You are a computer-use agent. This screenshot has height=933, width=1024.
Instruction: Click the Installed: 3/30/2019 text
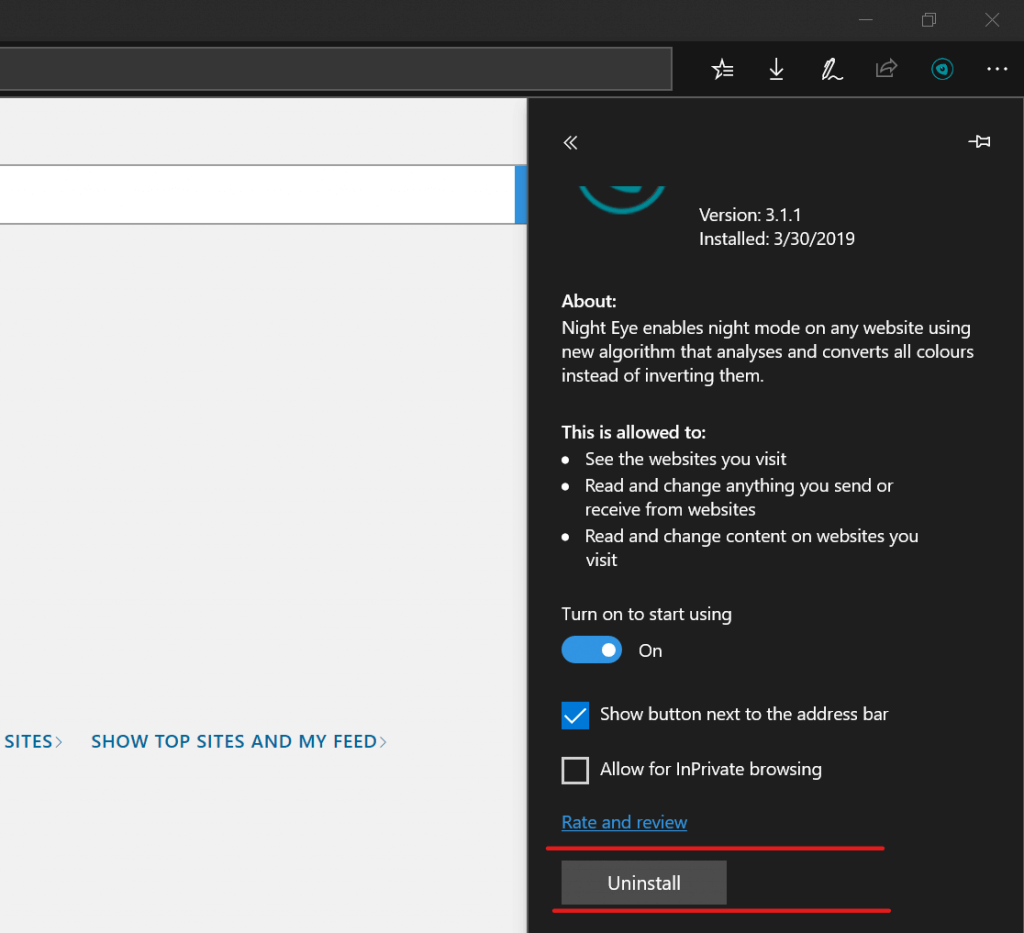pyautogui.click(x=776, y=239)
